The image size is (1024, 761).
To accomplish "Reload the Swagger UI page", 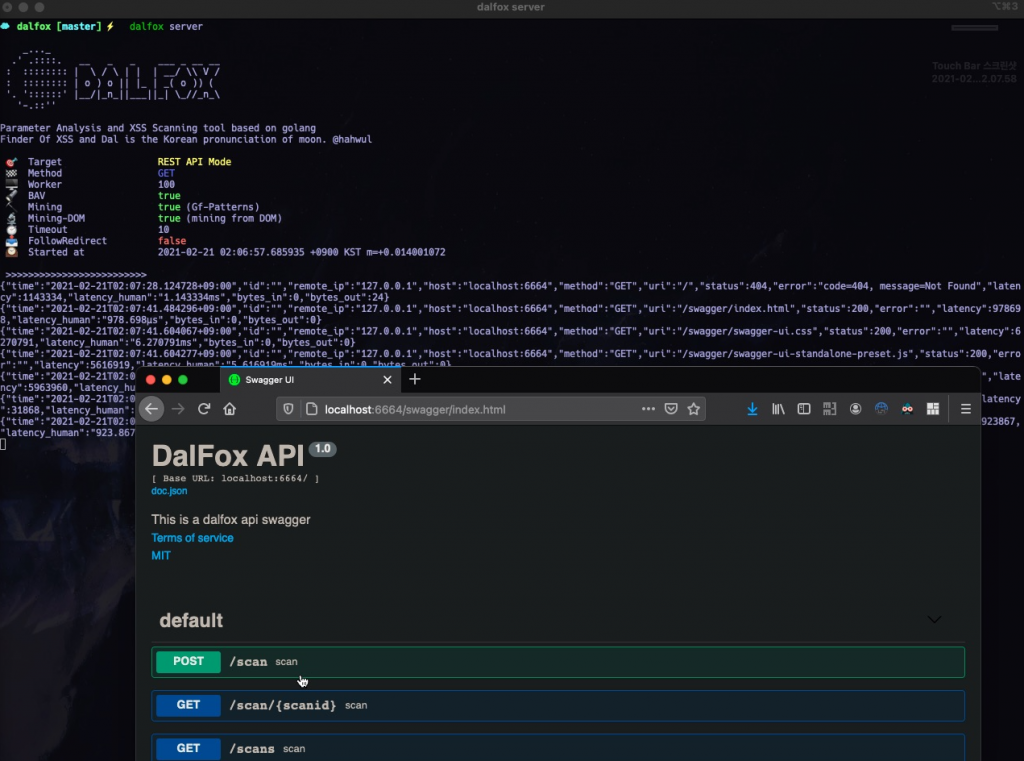I will [x=204, y=409].
